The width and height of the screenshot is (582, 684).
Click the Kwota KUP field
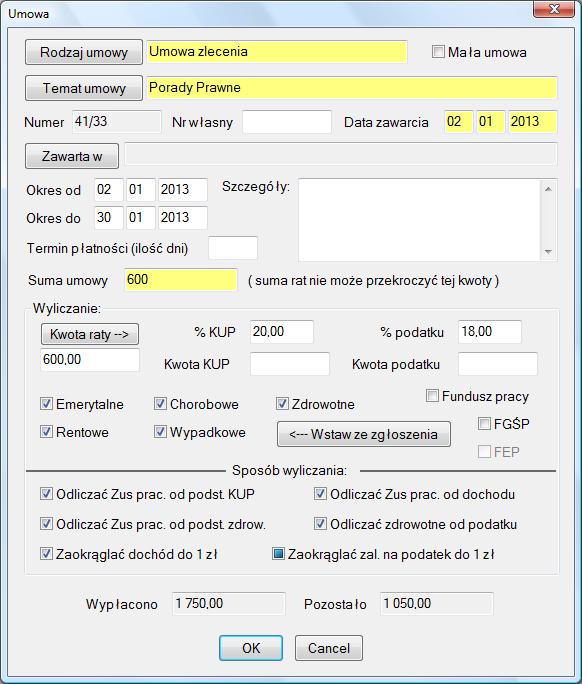click(x=290, y=364)
